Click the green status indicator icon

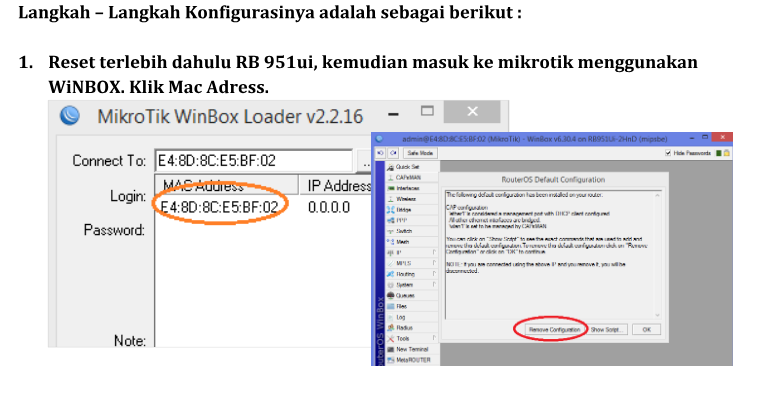719,153
